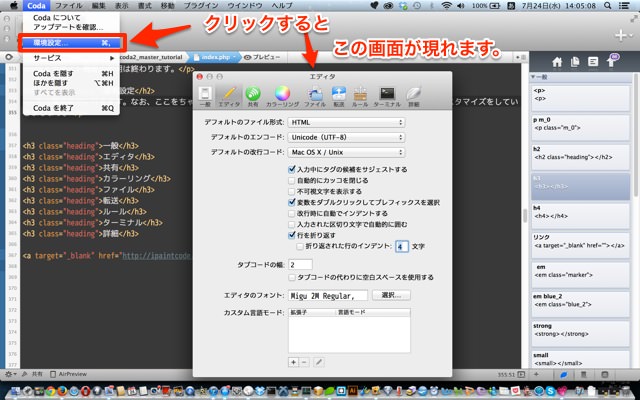Image resolution: width=640 pixels, height=400 pixels.
Task: Click the volume icon in menu bar
Action: [x=461, y=6]
